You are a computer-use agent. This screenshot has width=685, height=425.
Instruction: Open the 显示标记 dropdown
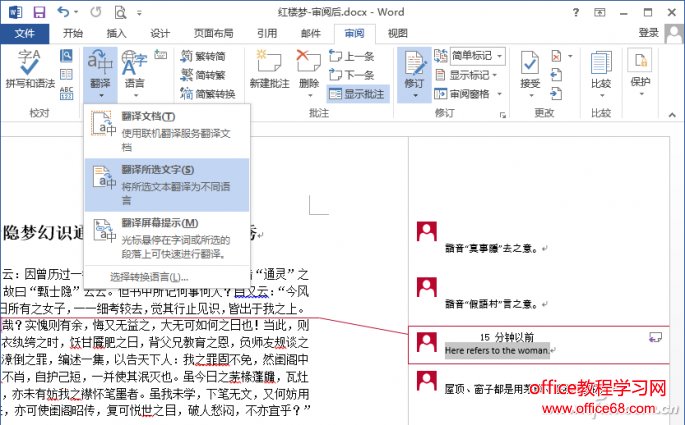[x=466, y=75]
